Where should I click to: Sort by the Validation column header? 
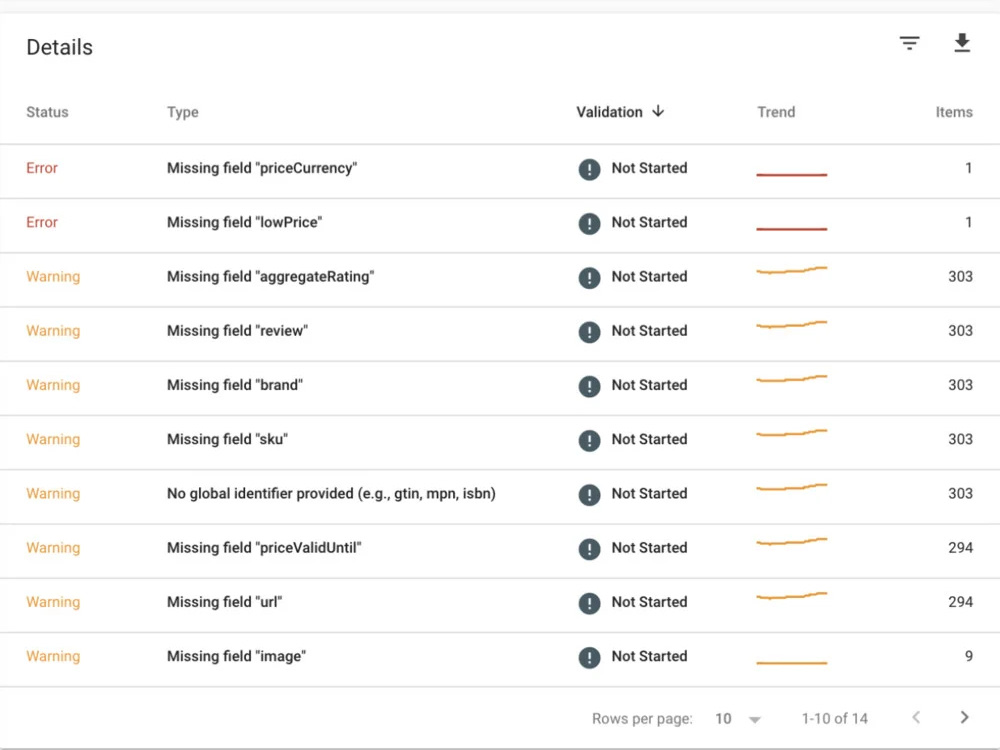610,112
